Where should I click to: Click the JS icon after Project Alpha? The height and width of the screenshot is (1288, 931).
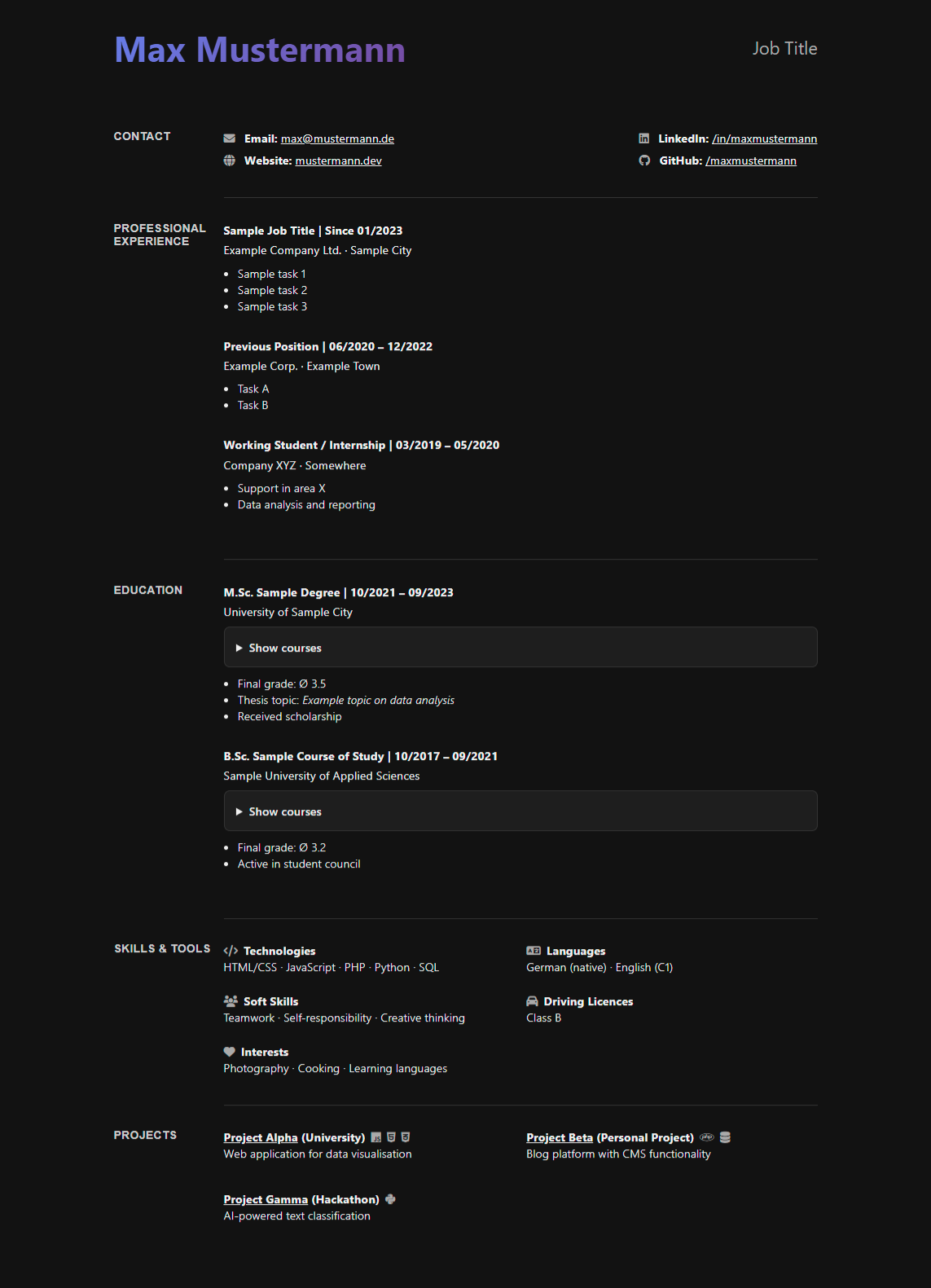(376, 1137)
